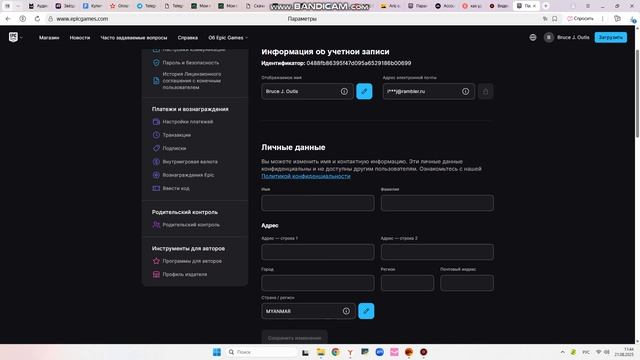Click the Windows Start button

pyautogui.click(x=217, y=352)
